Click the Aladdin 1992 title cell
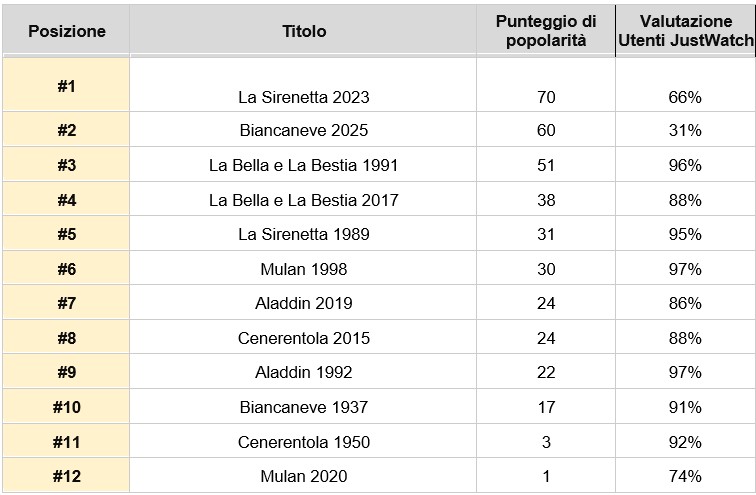Viewport: 756px width, 495px height. pyautogui.click(x=303, y=372)
